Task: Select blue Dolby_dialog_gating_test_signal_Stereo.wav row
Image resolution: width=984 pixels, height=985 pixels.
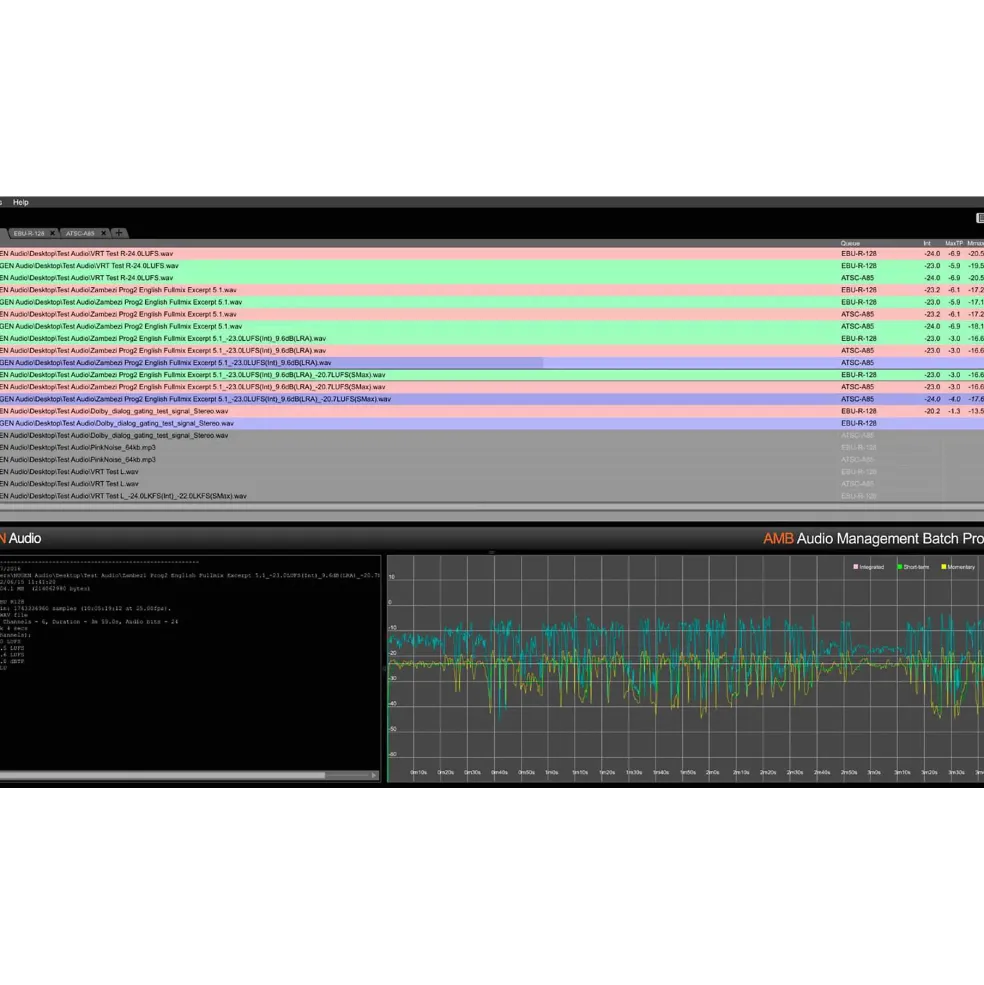Action: click(x=492, y=423)
